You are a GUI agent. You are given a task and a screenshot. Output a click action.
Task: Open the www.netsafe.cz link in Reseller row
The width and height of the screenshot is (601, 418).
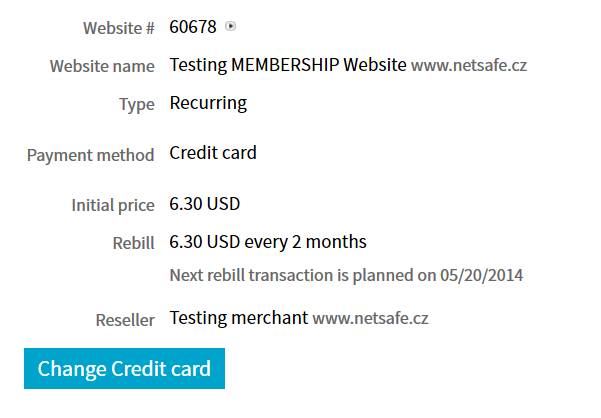click(370, 318)
